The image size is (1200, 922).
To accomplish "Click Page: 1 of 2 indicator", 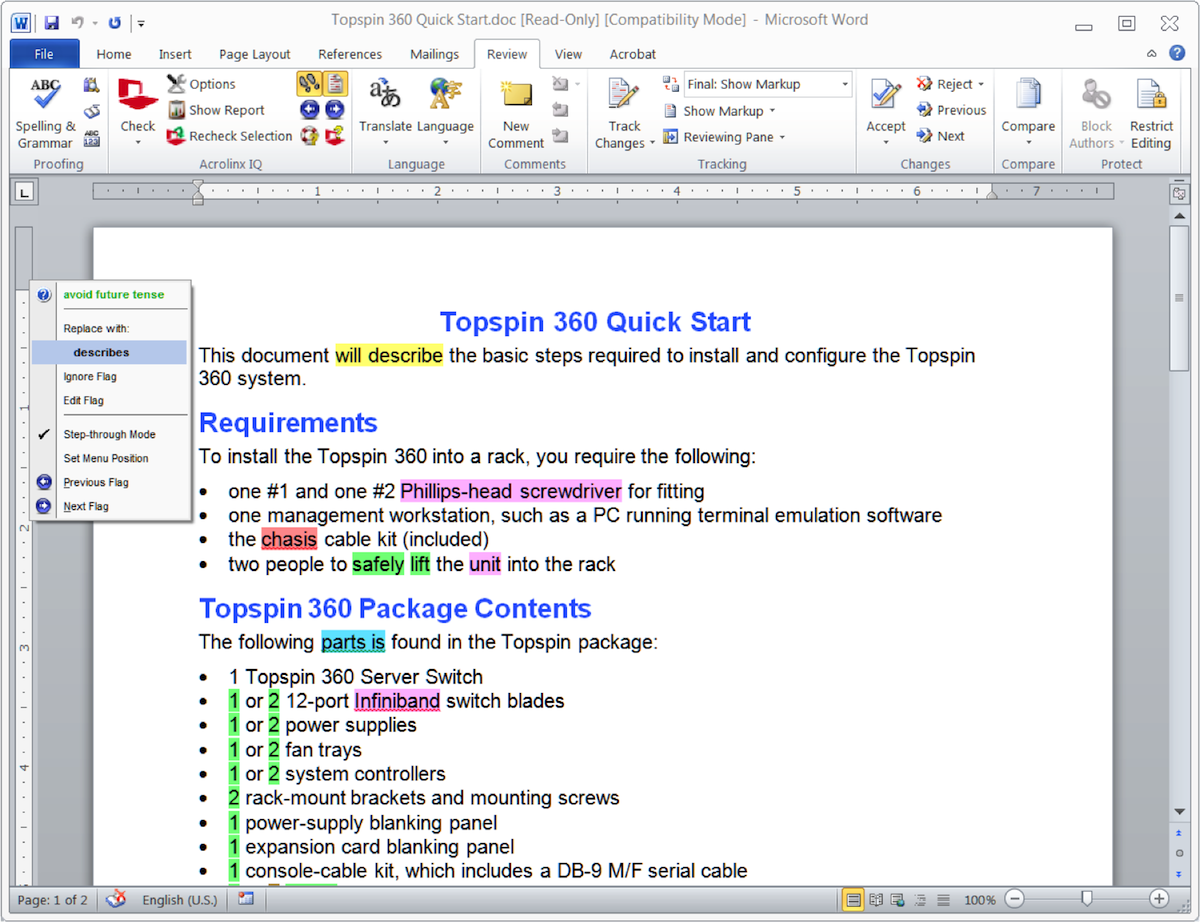I will (53, 899).
